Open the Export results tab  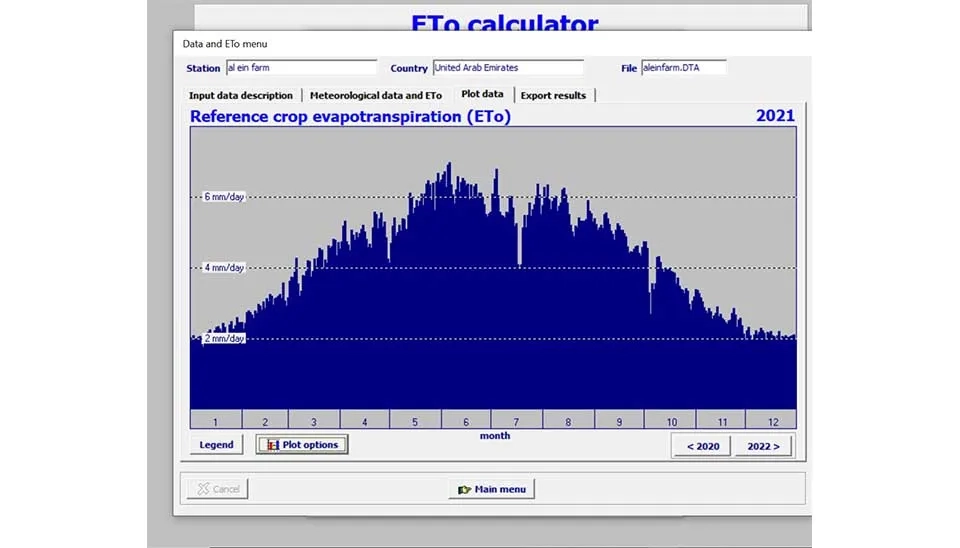point(553,95)
